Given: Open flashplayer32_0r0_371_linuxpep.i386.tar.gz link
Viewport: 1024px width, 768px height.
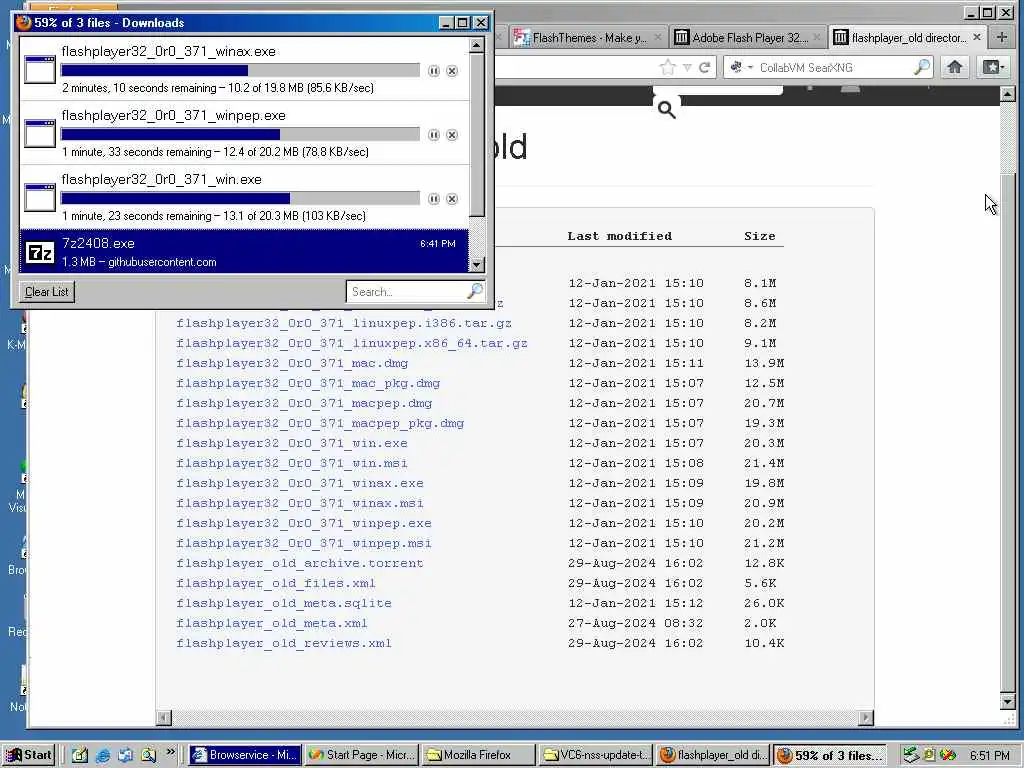Looking at the screenshot, I should coord(344,323).
